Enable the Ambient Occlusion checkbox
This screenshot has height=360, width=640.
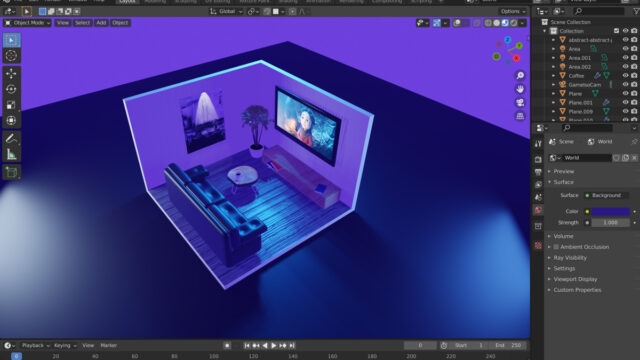click(556, 247)
